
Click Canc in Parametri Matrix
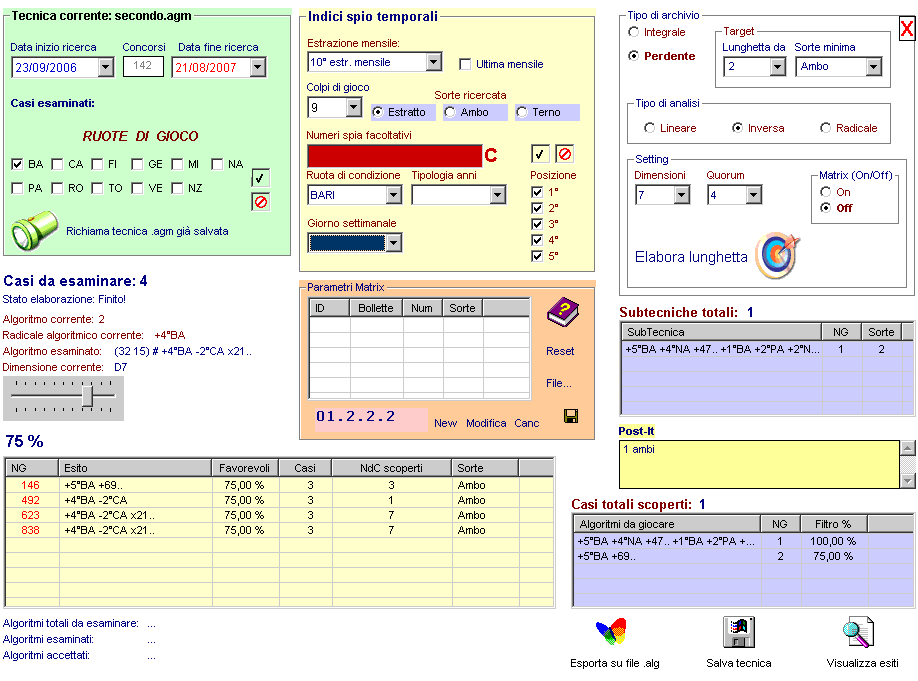[527, 423]
